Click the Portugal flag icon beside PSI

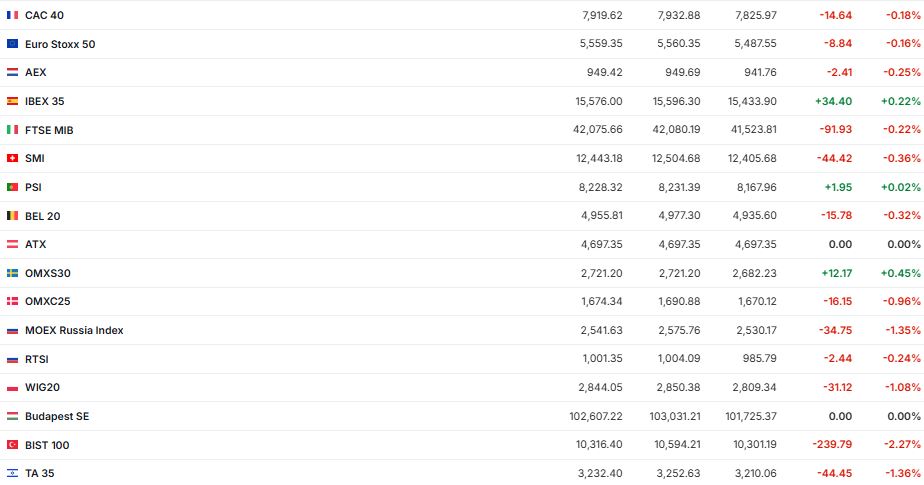(12, 187)
